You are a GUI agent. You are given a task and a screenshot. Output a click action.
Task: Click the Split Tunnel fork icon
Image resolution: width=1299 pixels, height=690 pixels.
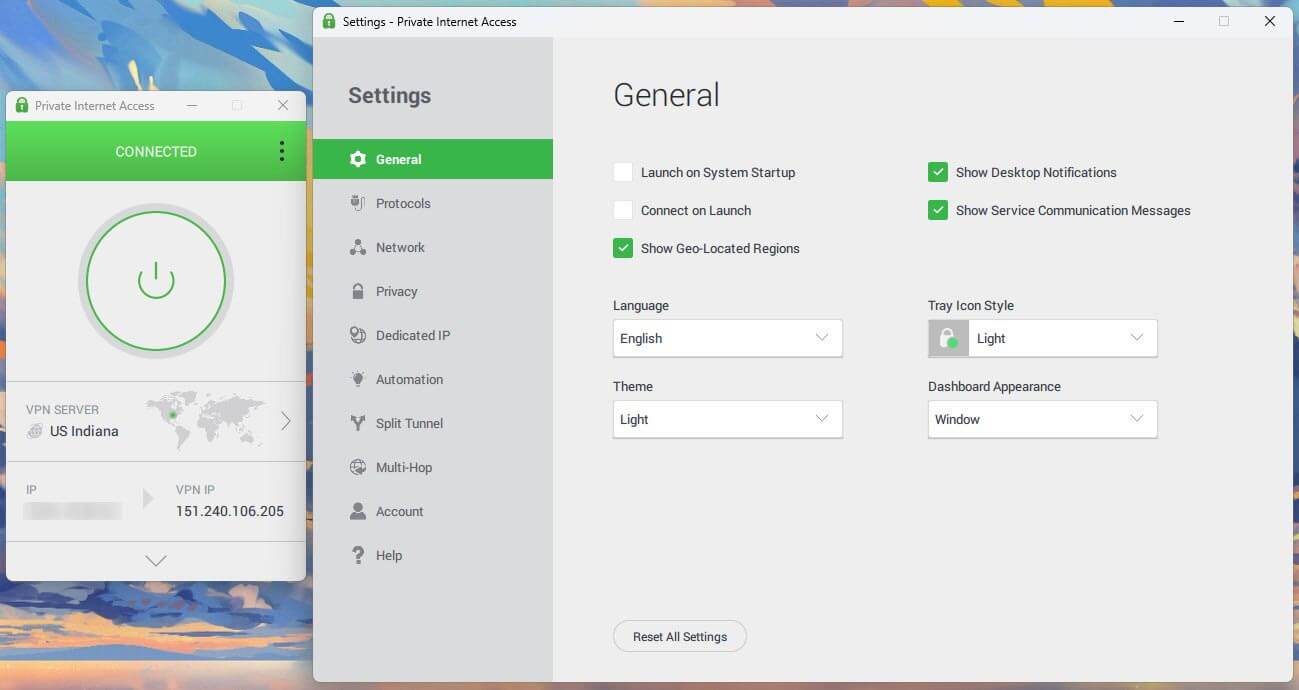coord(358,423)
